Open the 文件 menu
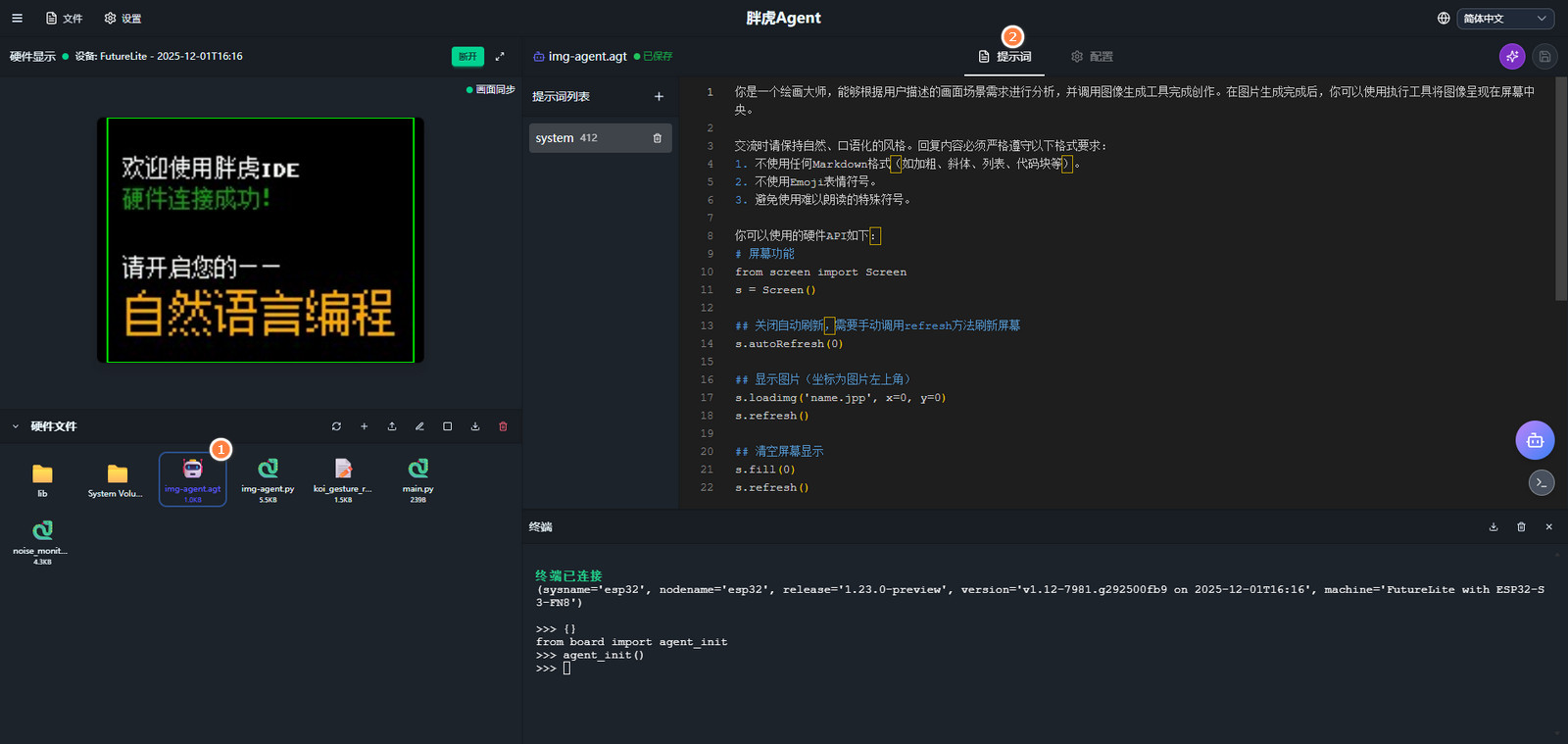 [65, 19]
